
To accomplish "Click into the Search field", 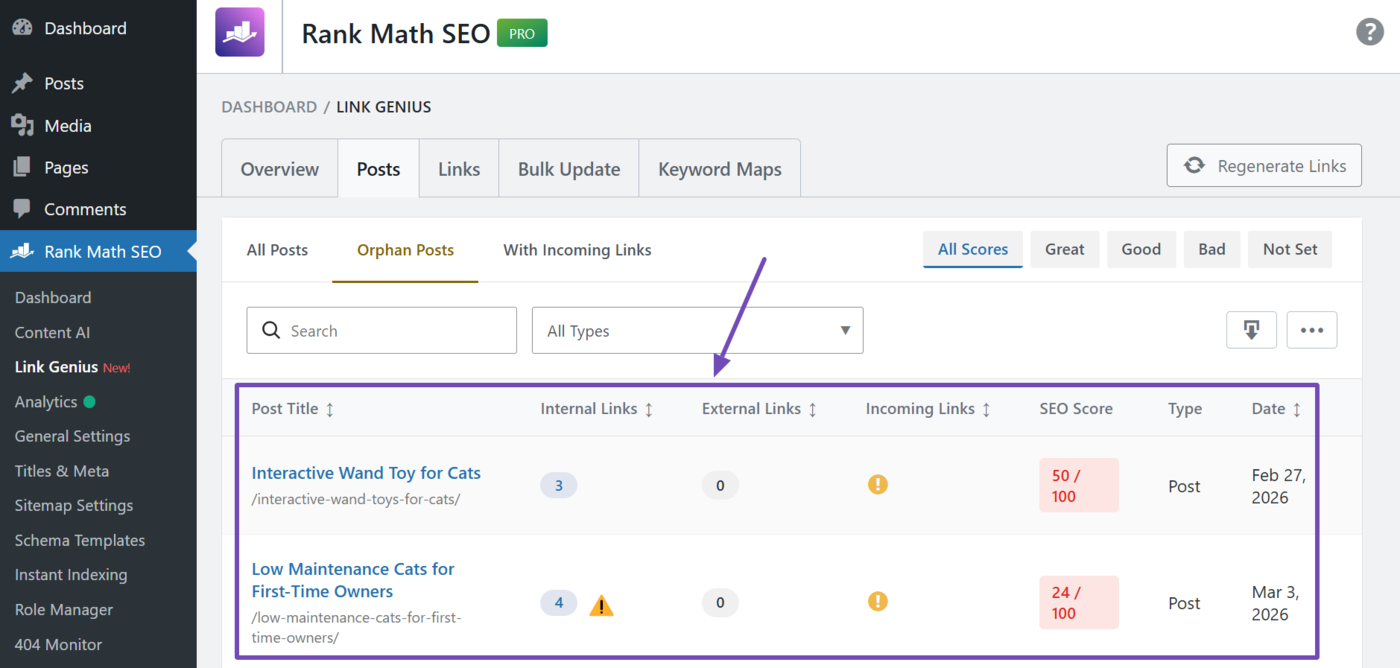I will (x=382, y=330).
